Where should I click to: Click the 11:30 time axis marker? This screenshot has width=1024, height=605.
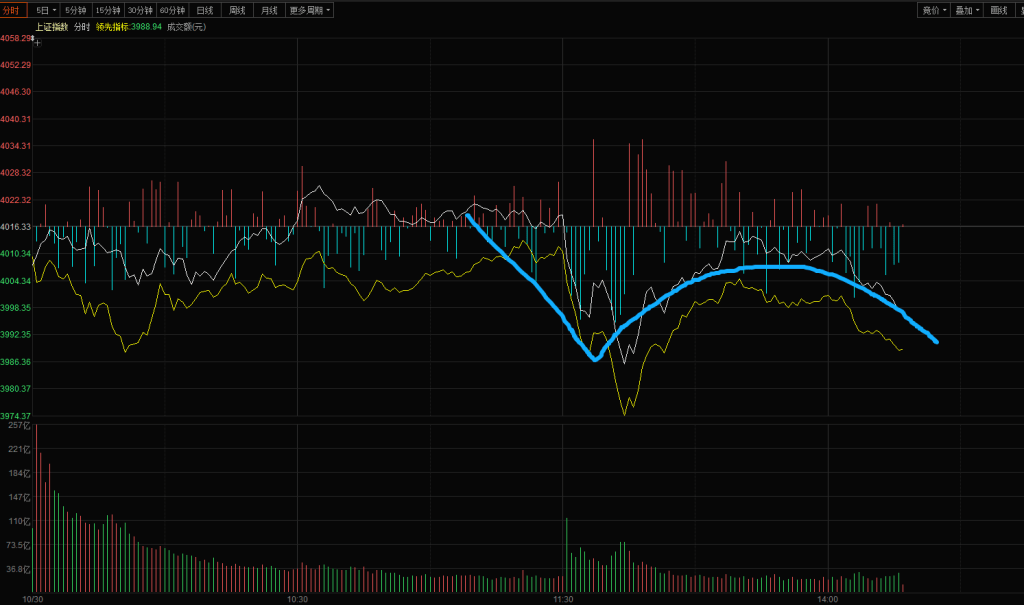pyautogui.click(x=563, y=599)
